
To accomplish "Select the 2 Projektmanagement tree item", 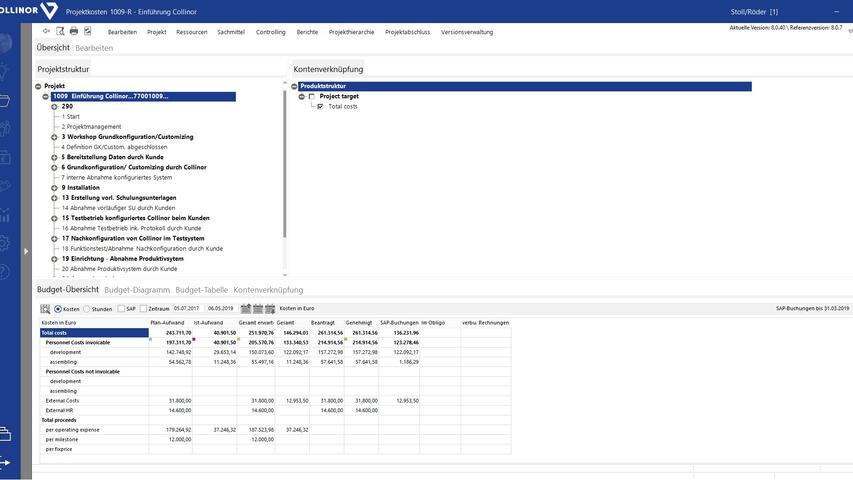I will (x=91, y=127).
